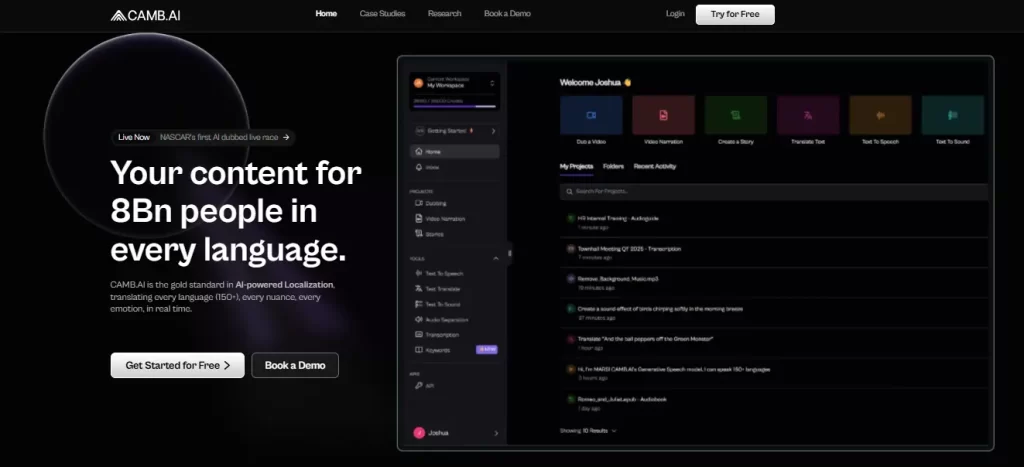Open the Create a Story tile
1024x467 pixels.
pyautogui.click(x=736, y=116)
